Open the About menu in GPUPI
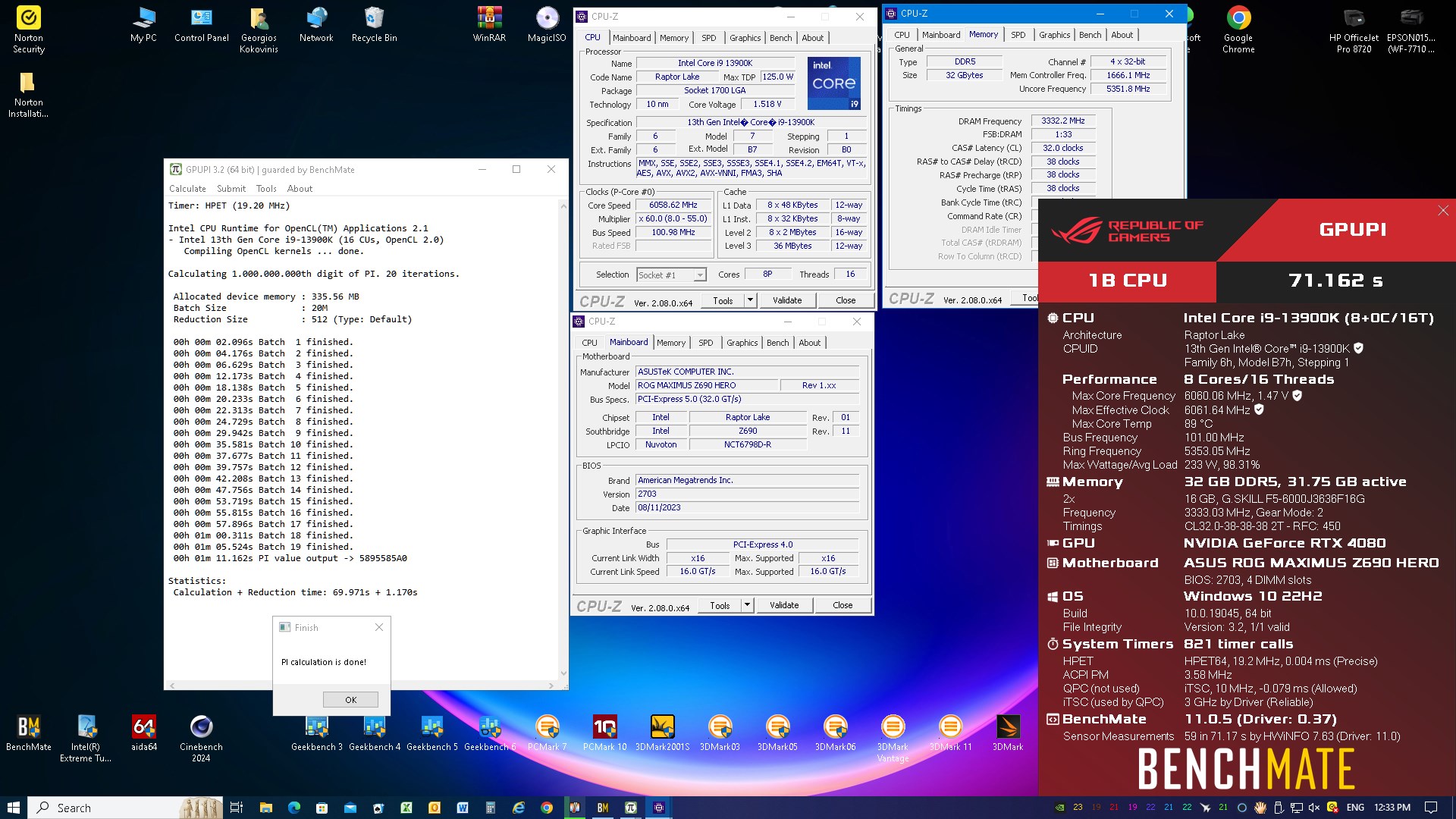 coord(300,189)
